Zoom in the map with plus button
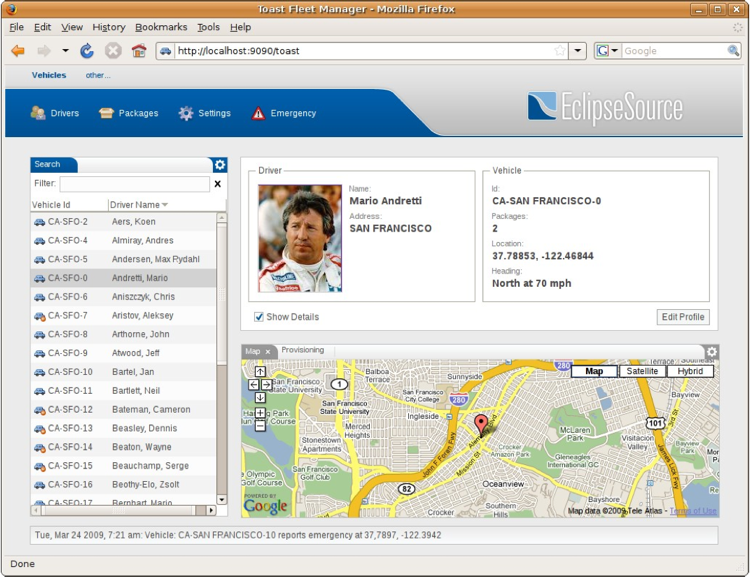750x577 pixels. click(x=260, y=413)
